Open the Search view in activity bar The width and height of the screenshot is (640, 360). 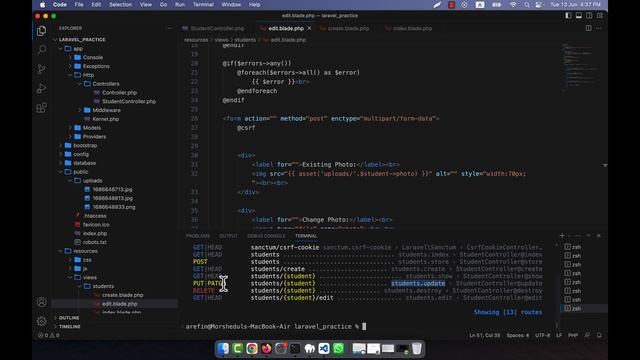[41, 50]
